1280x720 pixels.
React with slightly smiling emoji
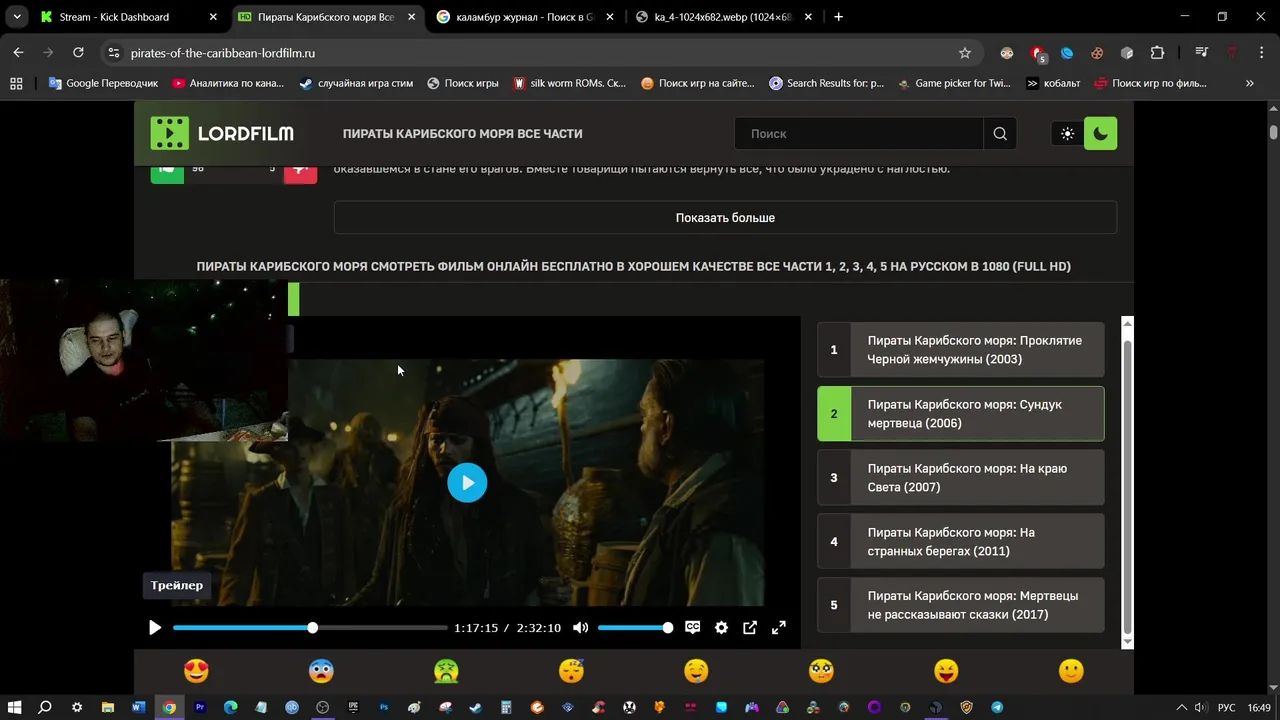pos(1071,671)
